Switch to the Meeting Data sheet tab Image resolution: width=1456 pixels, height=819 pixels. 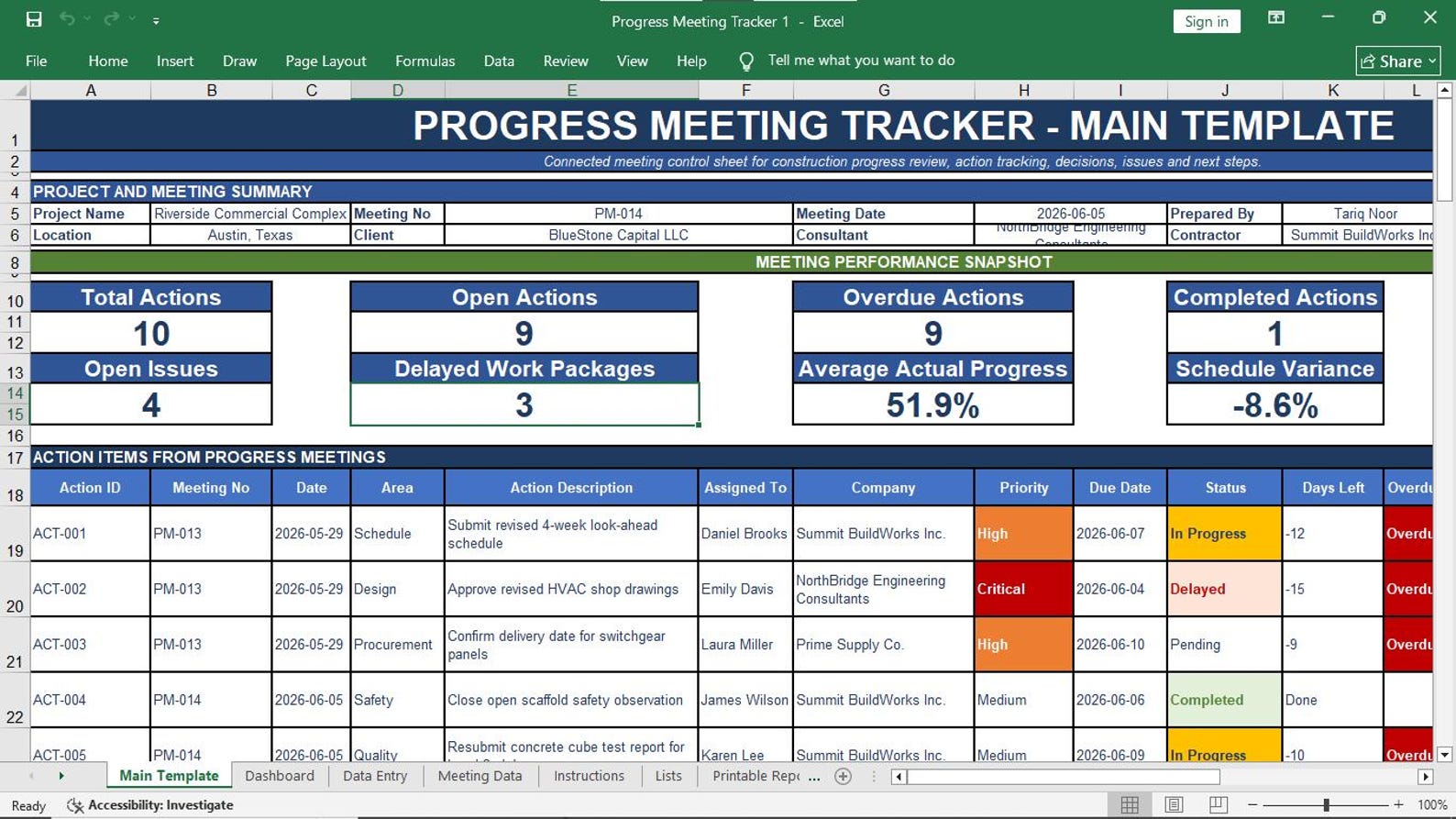point(480,776)
